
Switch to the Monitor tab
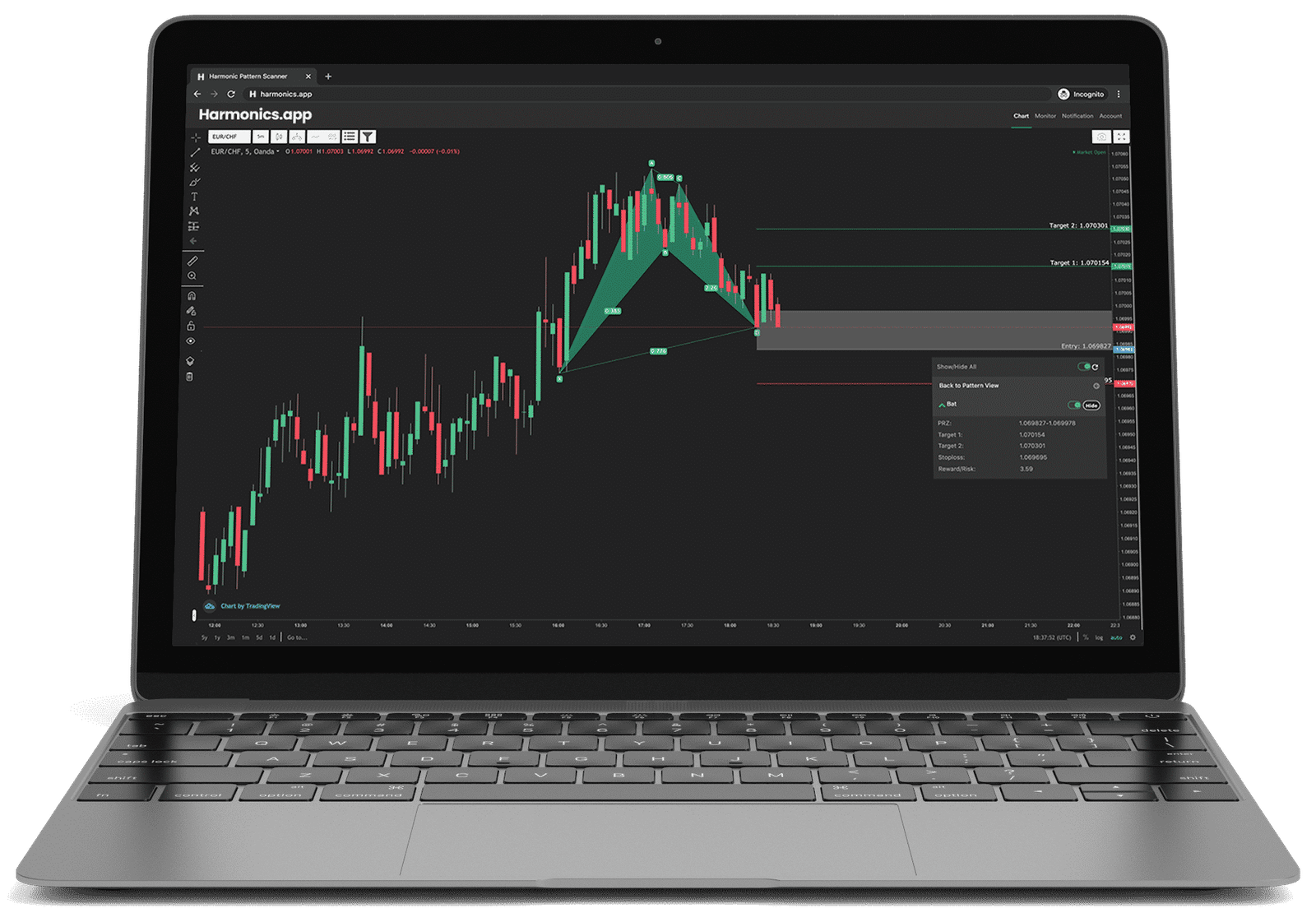click(x=1045, y=116)
